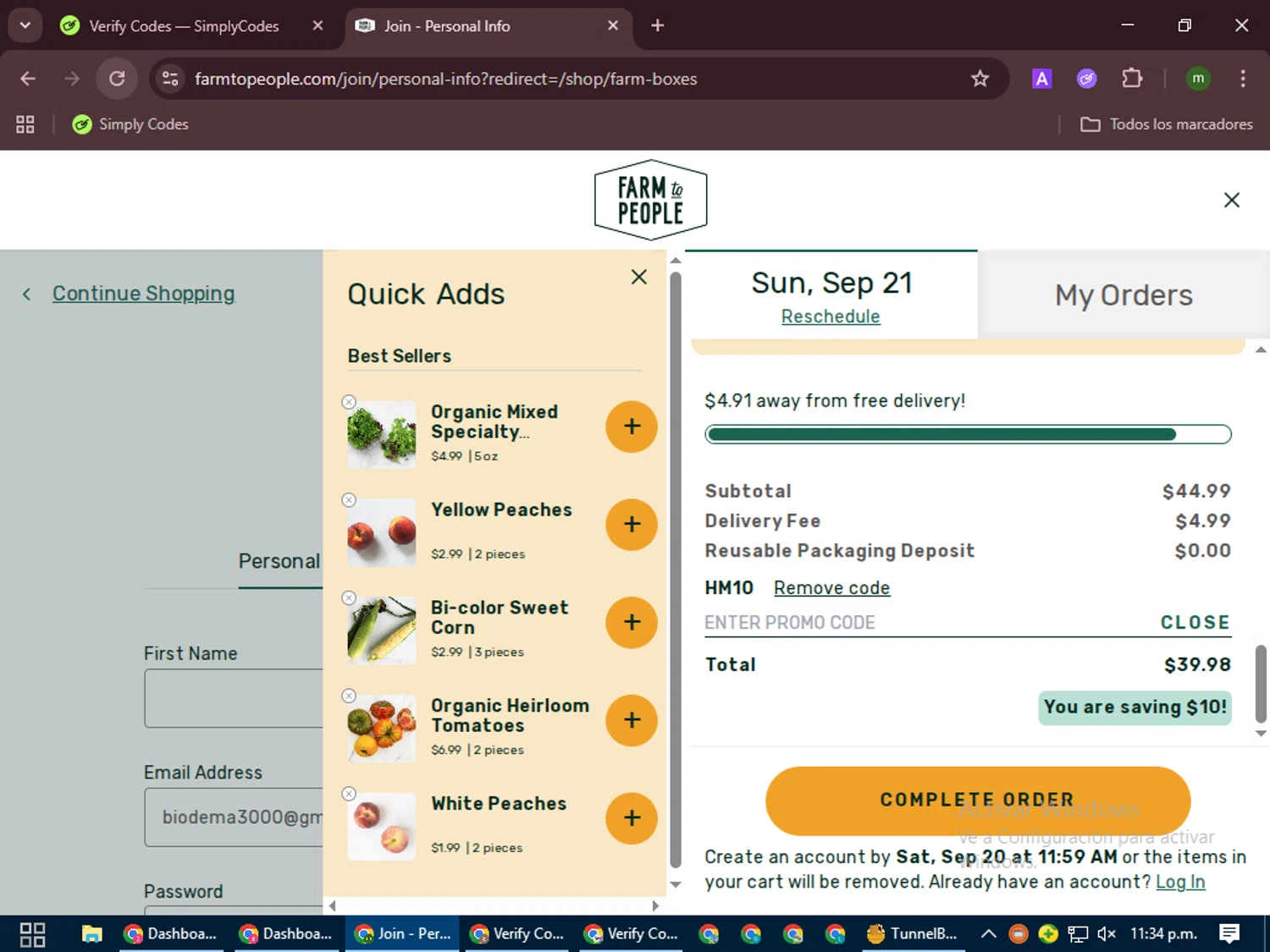Click the First Name input field

pos(234,698)
